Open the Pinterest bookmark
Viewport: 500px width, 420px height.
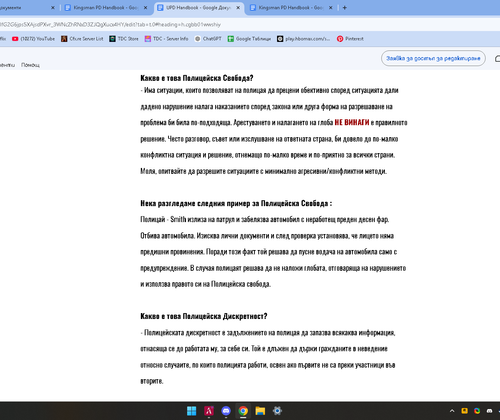(x=350, y=39)
